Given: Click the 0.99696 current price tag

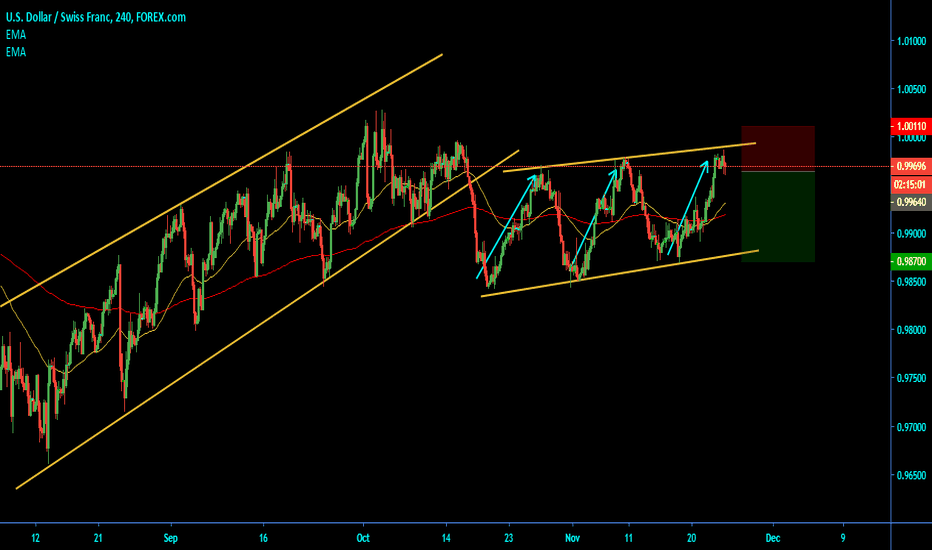Looking at the screenshot, I should point(909,166).
